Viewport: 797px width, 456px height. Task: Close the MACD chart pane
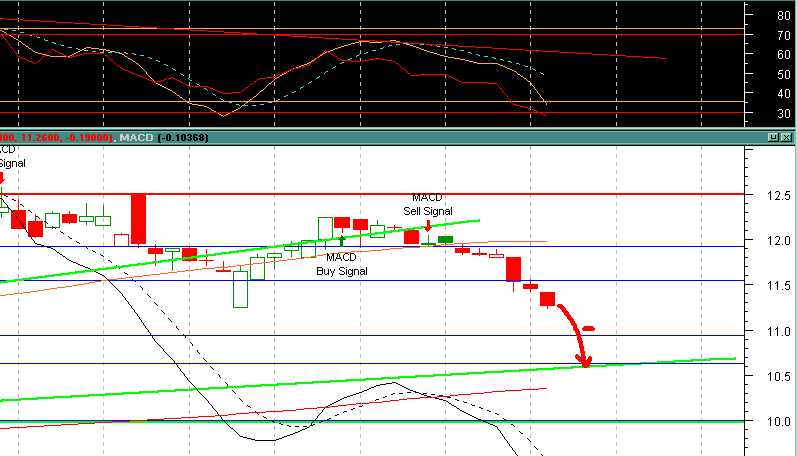786,137
